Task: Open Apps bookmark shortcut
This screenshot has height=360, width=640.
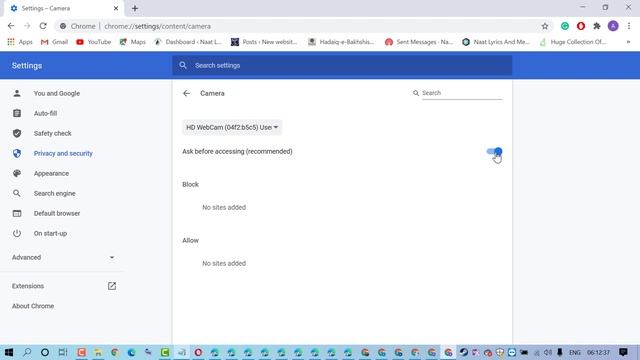Action: (x=20, y=42)
